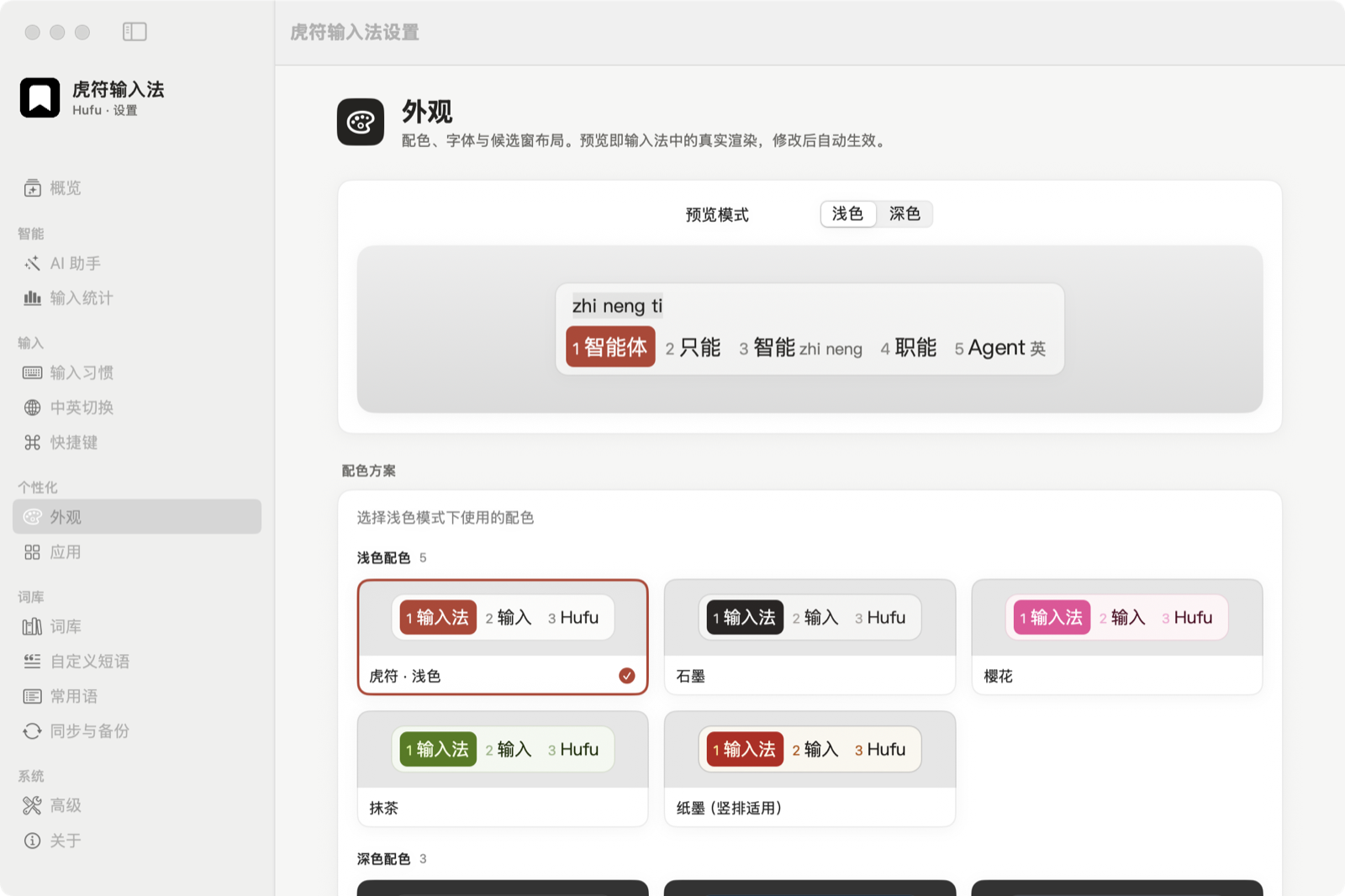
Task: Select the 纸墨 (竖排适用) scheme card
Action: tap(810, 769)
